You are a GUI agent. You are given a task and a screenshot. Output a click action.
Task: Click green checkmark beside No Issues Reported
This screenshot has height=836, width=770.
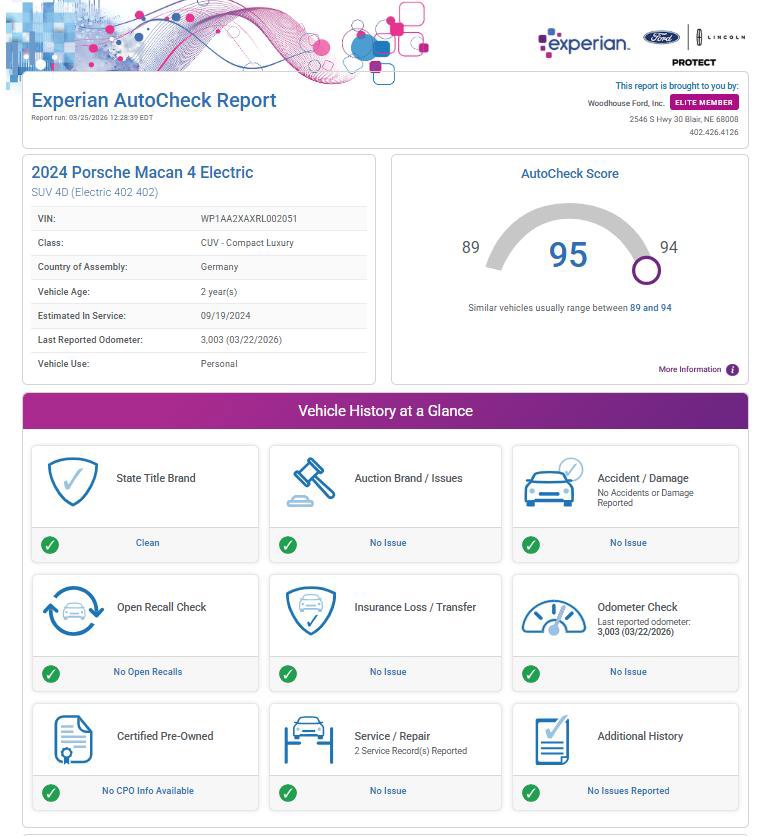pyautogui.click(x=531, y=793)
